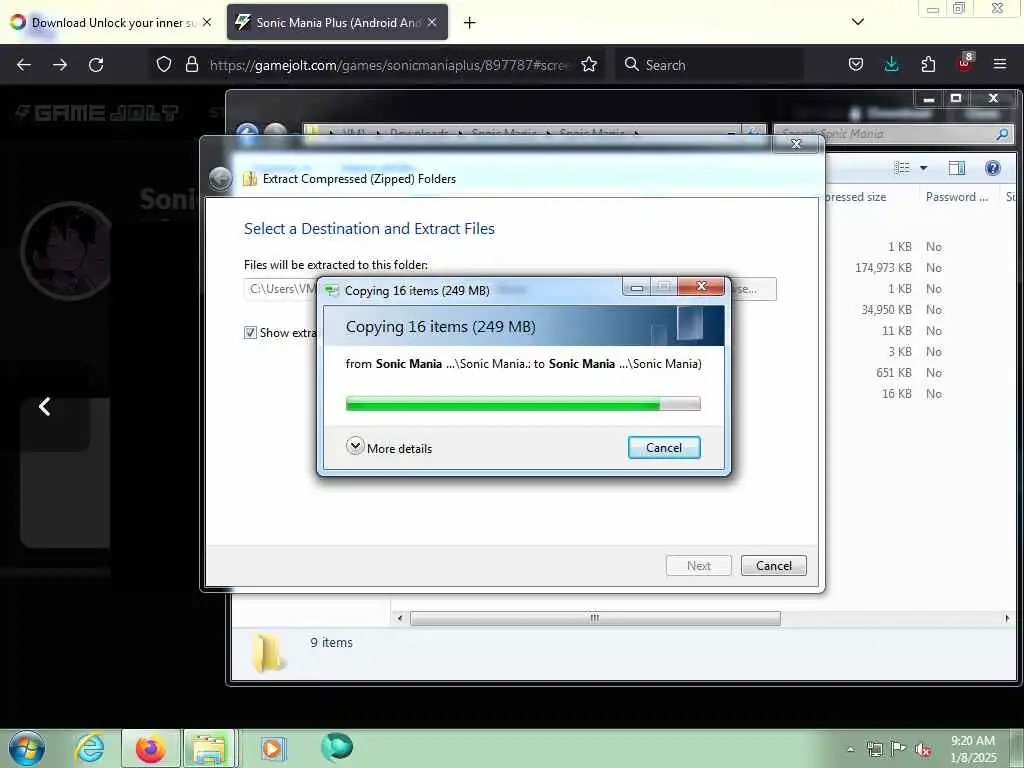Close the Sonic Mania Plus tab
Image resolution: width=1024 pixels, height=768 pixels.
coord(432,22)
